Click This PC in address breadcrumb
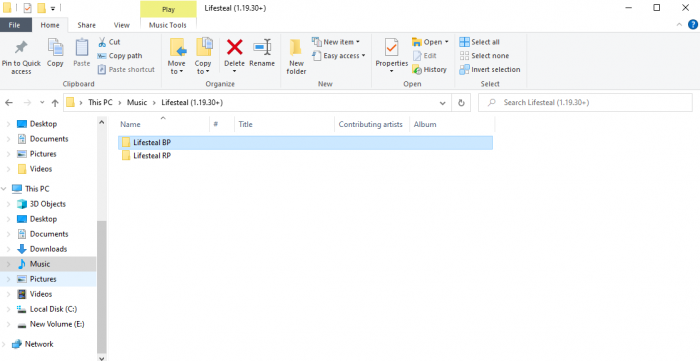The height and width of the screenshot is (361, 700). [x=100, y=103]
